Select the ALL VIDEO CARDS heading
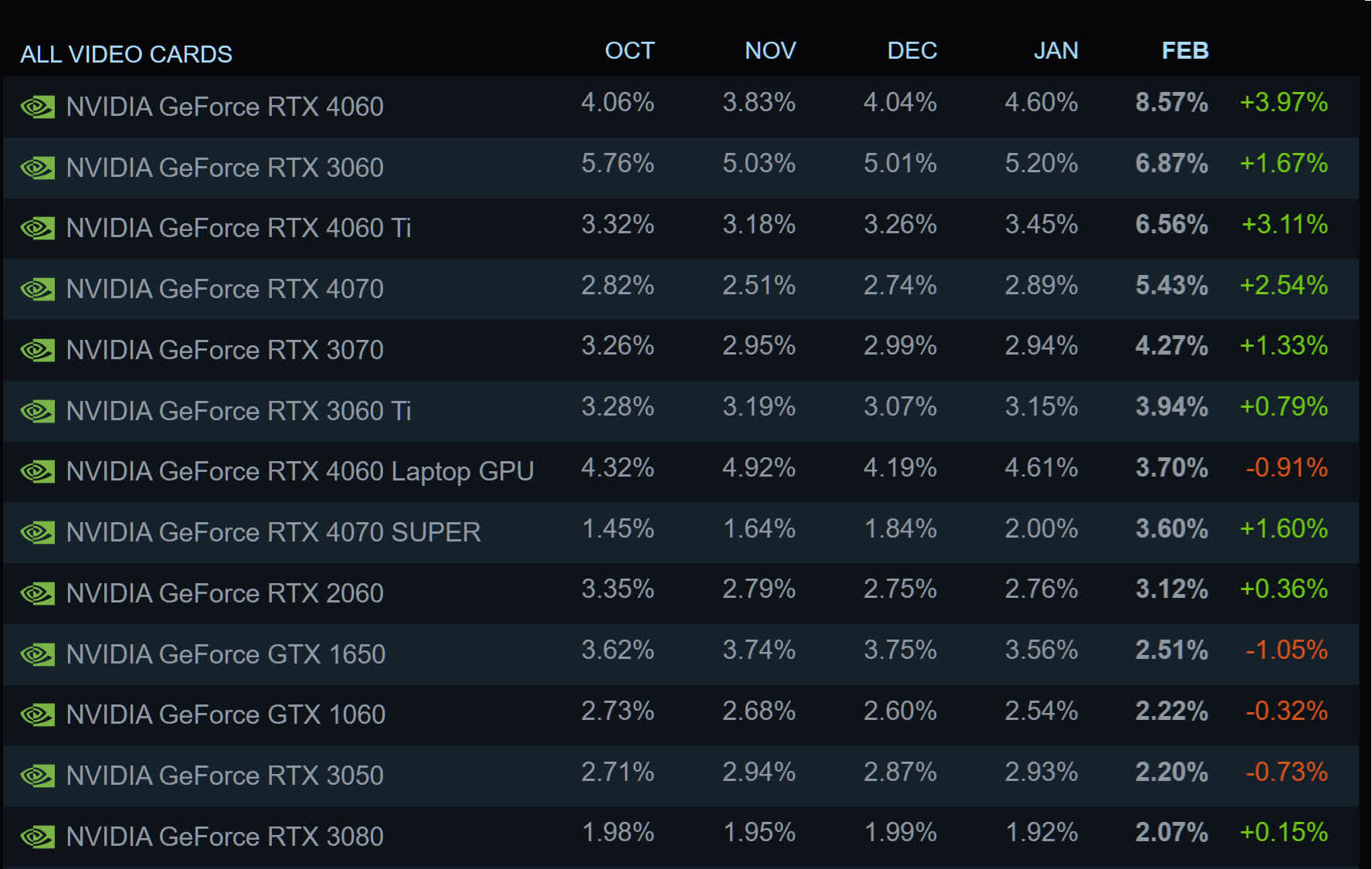Viewport: 1372px width, 869px height. [x=126, y=54]
